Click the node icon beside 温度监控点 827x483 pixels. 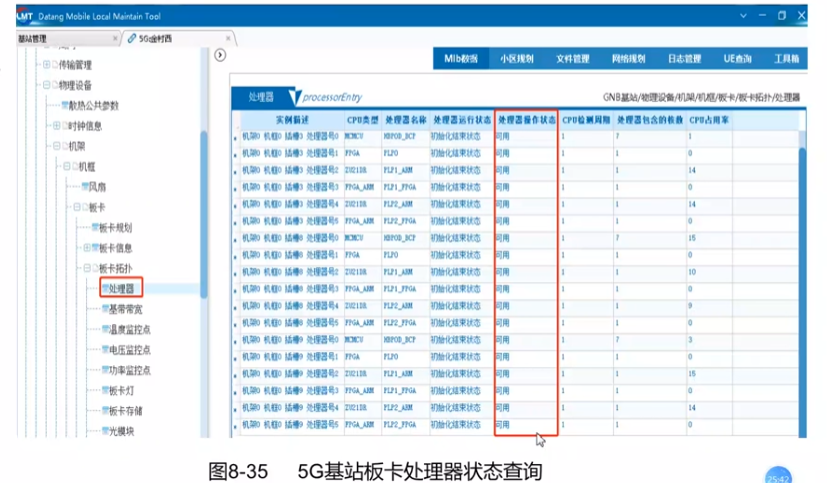[x=105, y=329]
